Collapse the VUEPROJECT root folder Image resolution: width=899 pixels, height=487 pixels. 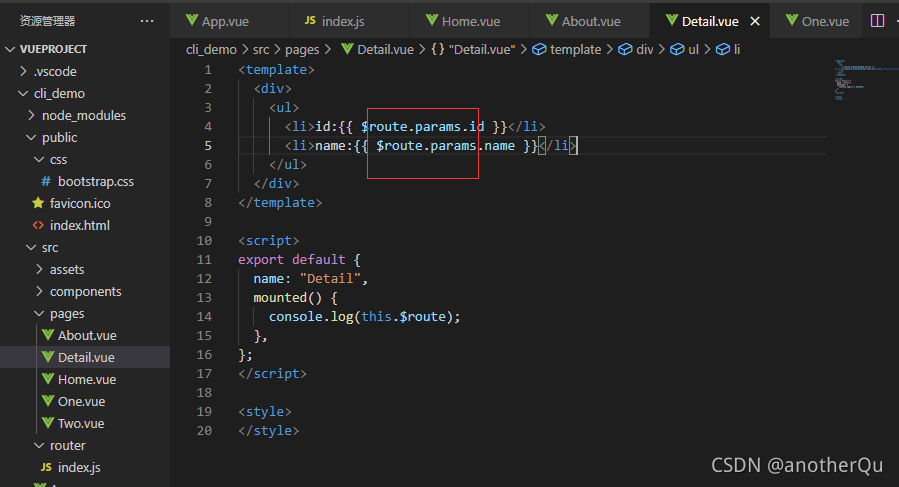(85, 49)
